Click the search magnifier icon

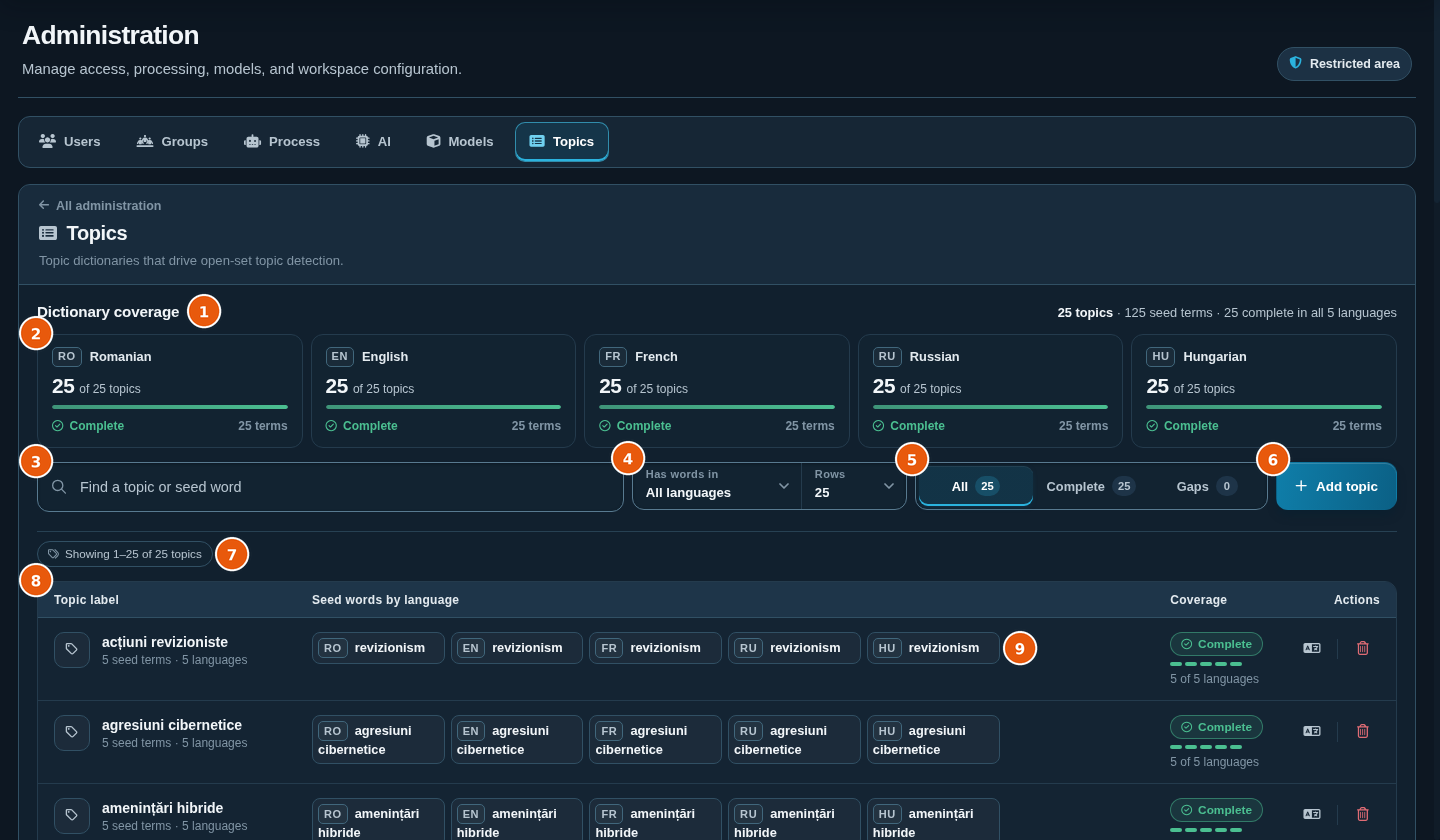pyautogui.click(x=59, y=487)
